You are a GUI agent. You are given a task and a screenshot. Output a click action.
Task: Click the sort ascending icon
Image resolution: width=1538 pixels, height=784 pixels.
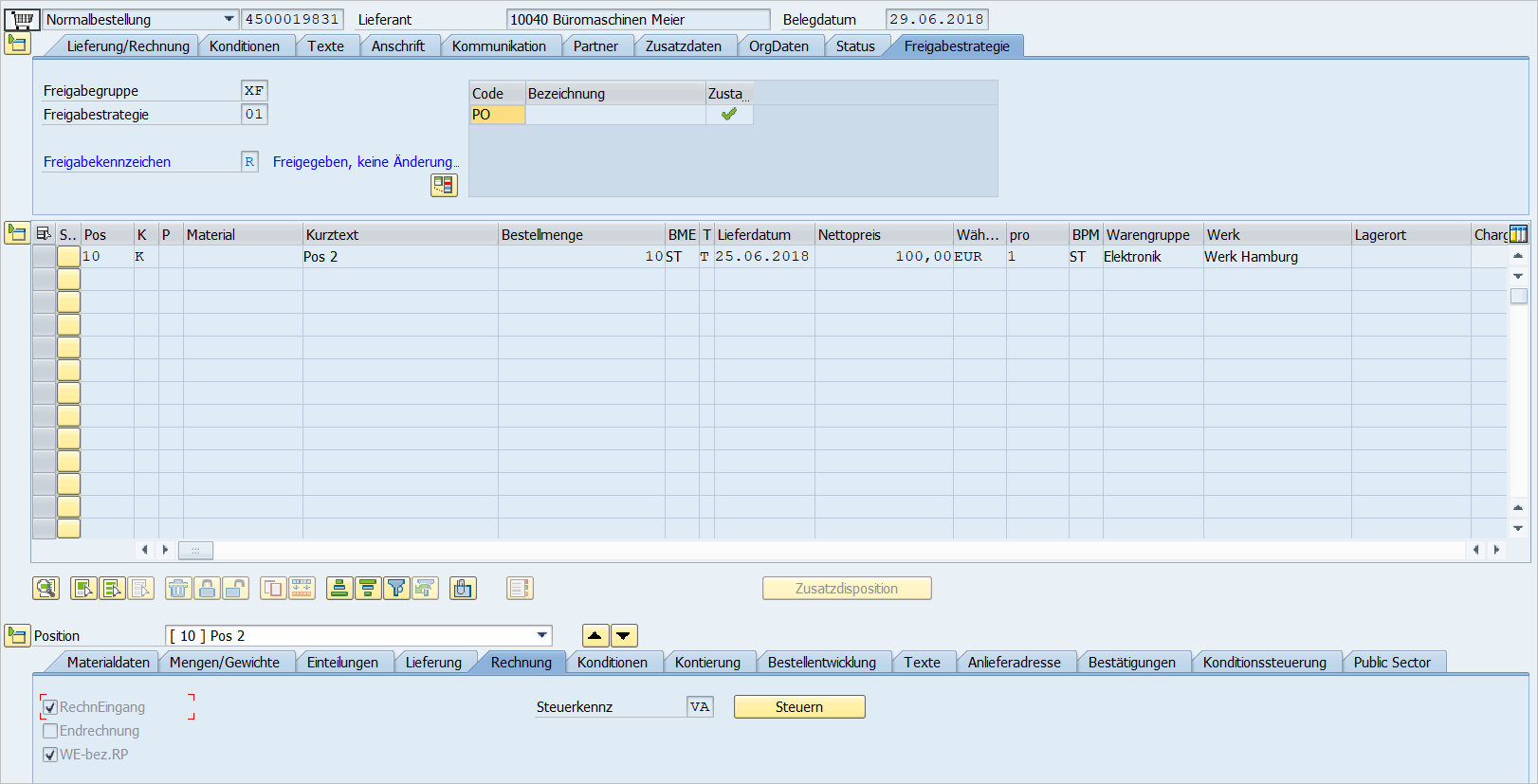[339, 589]
